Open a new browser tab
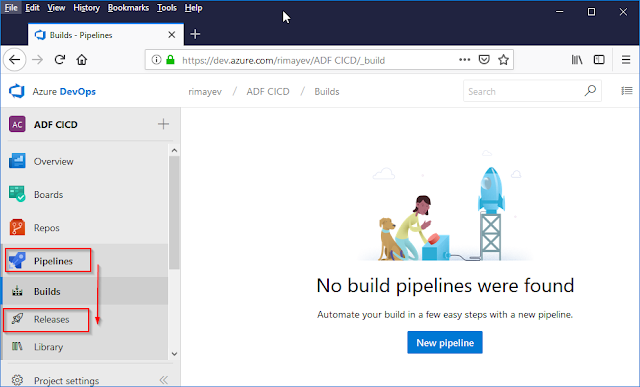 (x=195, y=34)
